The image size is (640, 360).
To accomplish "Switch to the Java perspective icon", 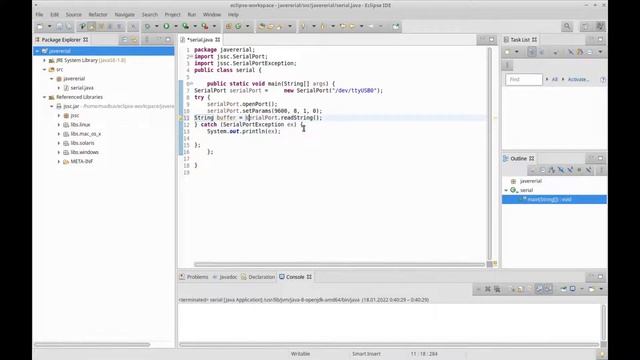I will 600,27.
